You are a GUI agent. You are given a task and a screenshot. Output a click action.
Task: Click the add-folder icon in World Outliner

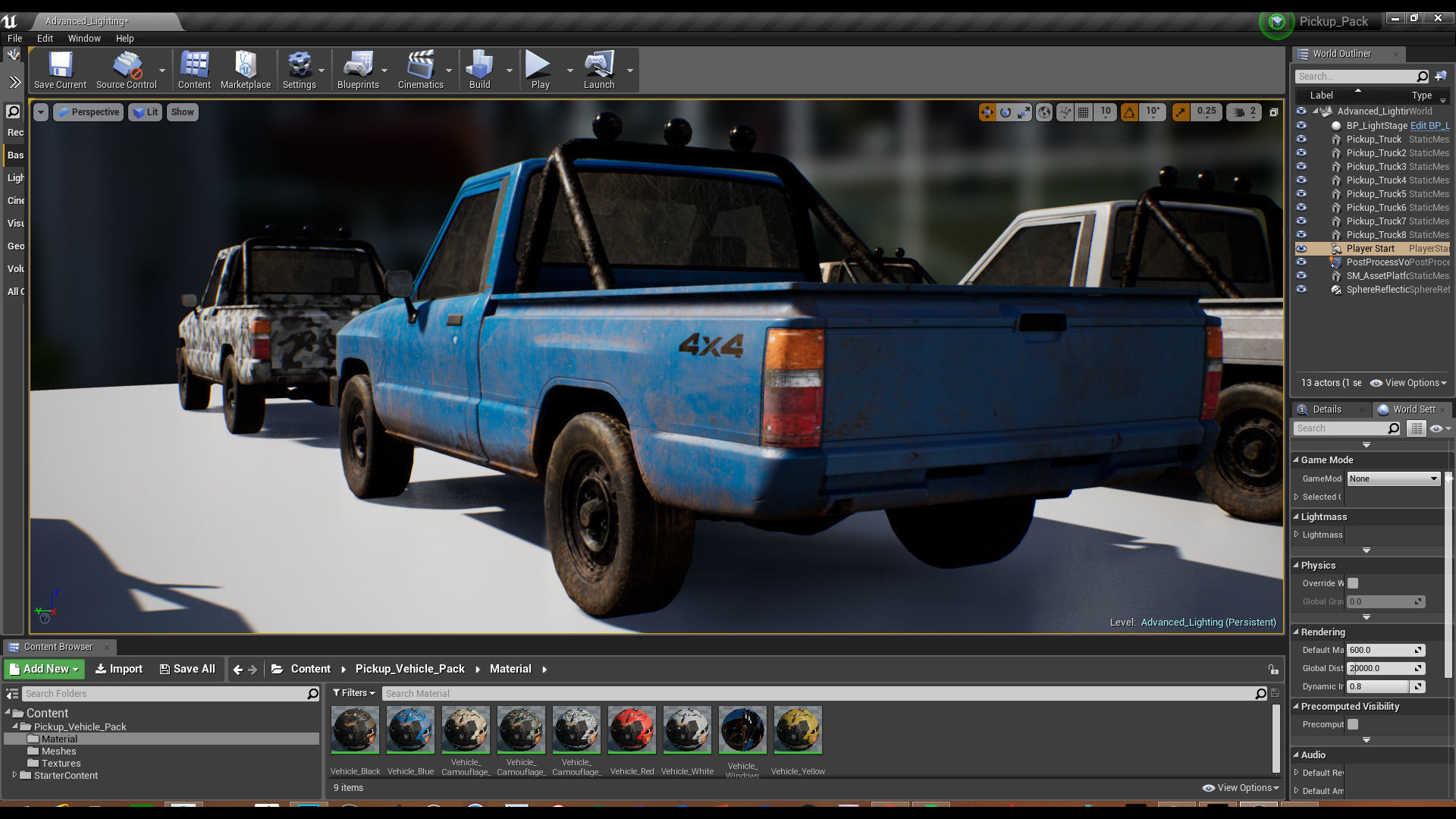tap(1441, 77)
